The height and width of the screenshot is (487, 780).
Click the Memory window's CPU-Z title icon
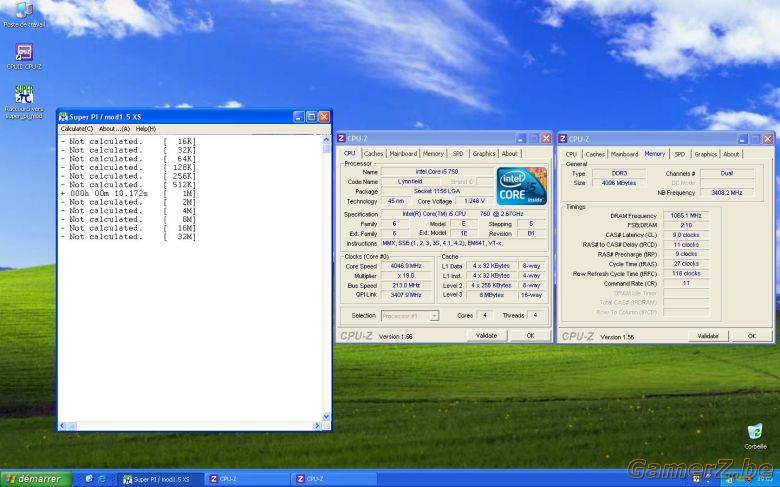tap(563, 139)
